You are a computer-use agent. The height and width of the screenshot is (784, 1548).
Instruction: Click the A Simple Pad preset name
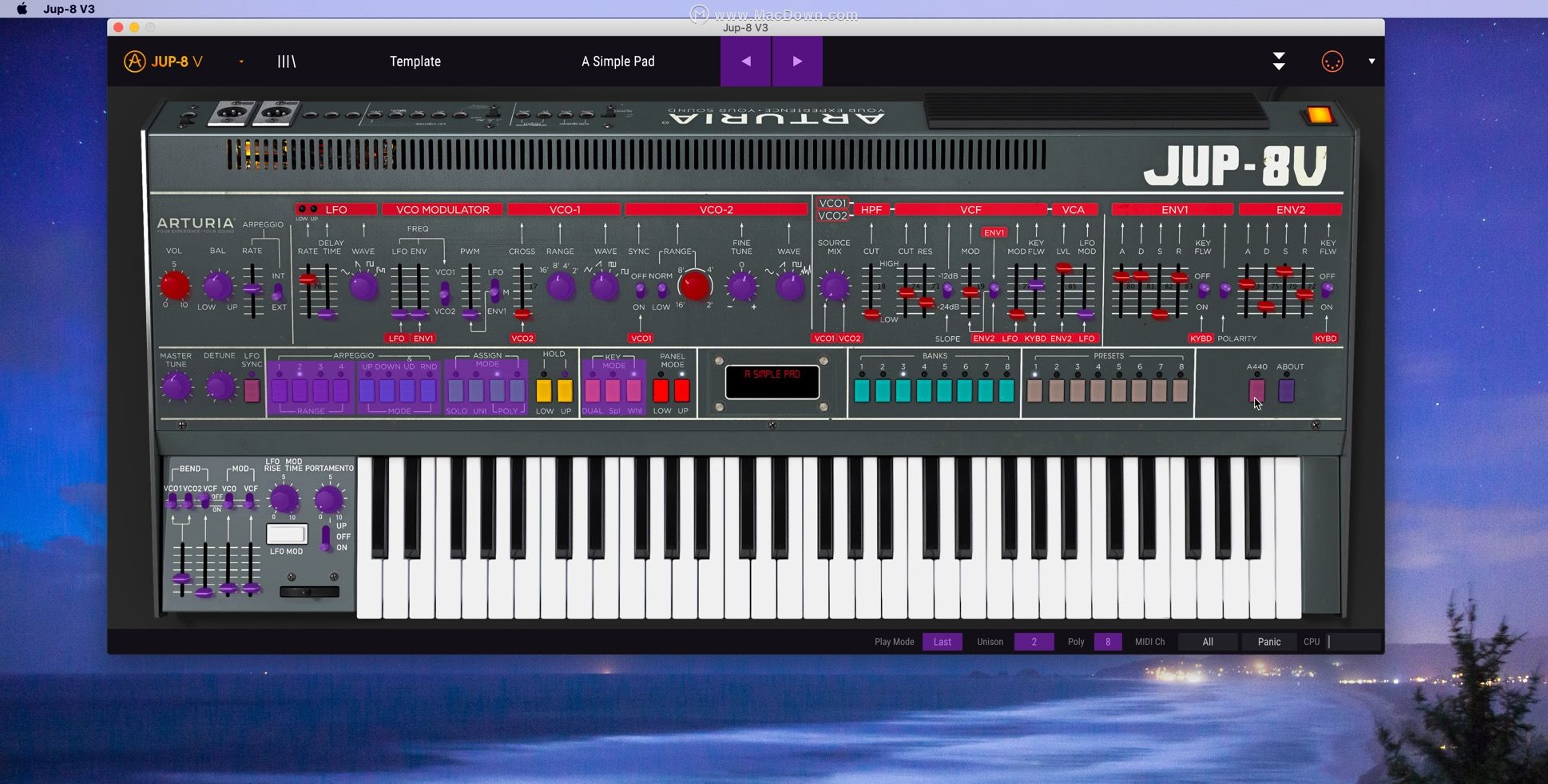pyautogui.click(x=618, y=61)
